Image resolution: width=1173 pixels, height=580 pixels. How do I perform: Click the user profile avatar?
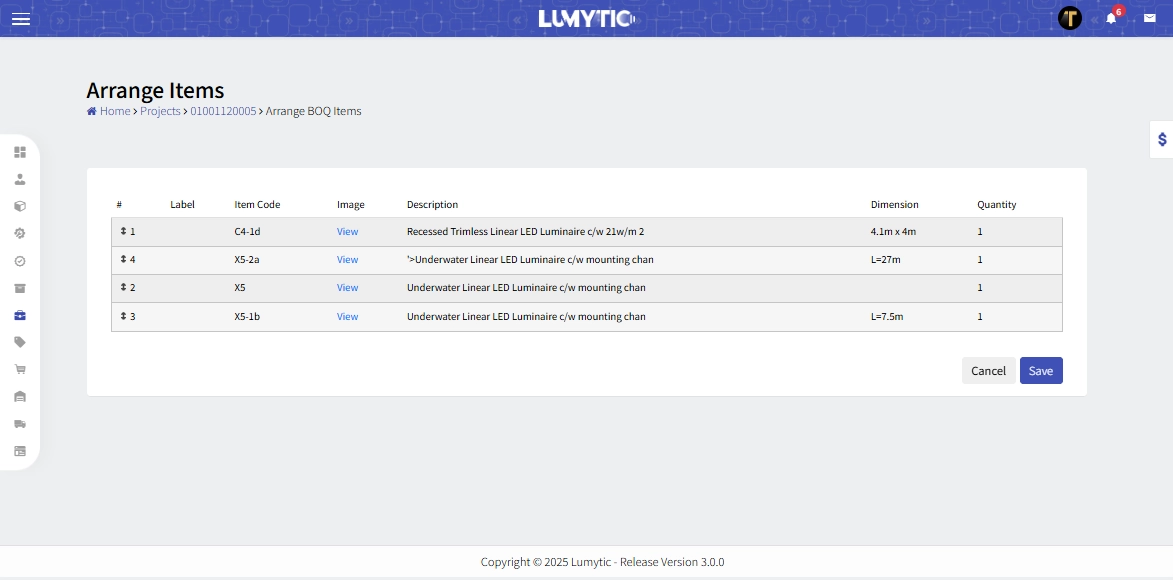1070,18
